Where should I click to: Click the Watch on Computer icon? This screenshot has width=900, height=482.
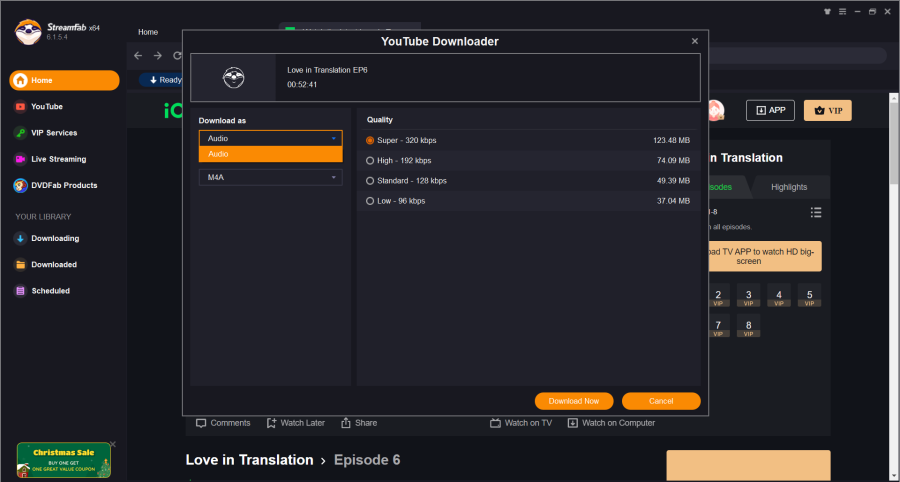572,423
